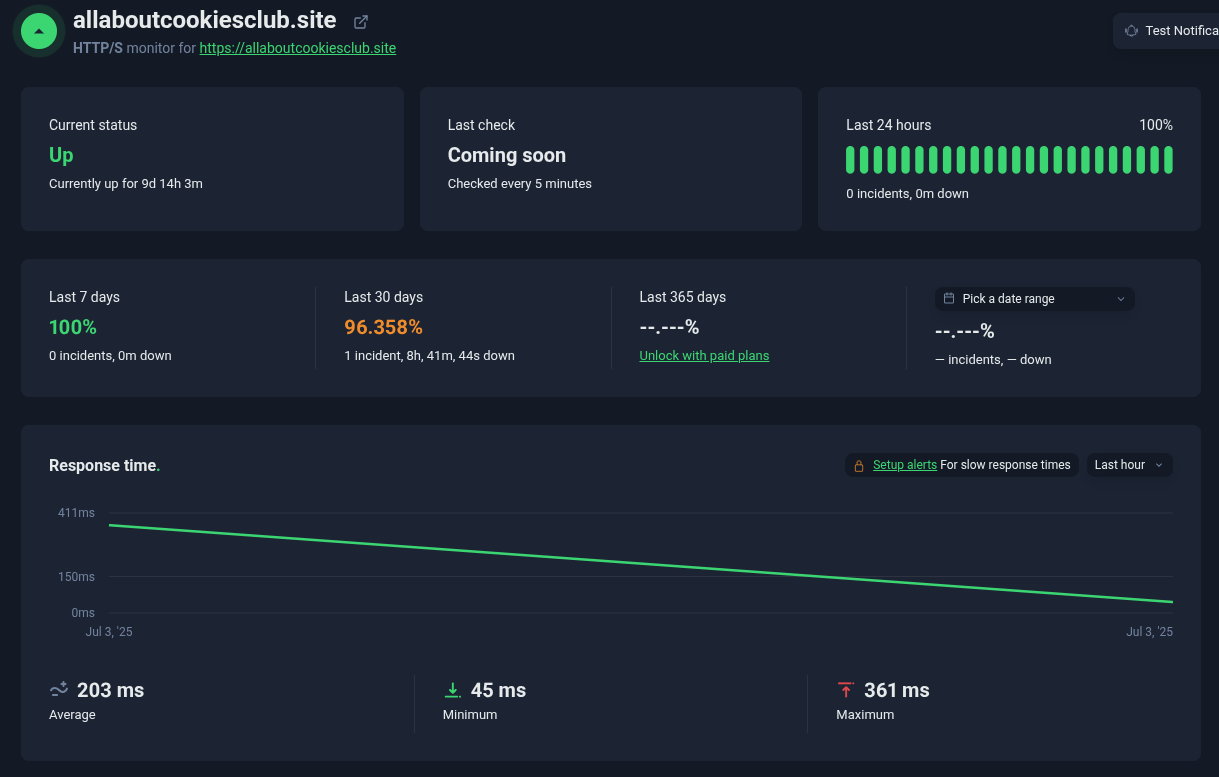The image size is (1219, 777).
Task: Click the Response time heading
Action: (104, 465)
